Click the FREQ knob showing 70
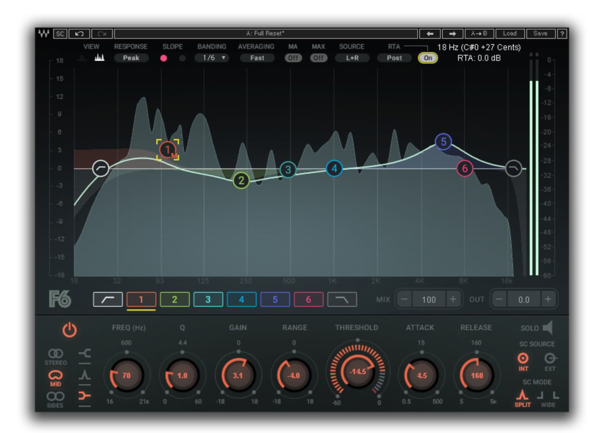600x433 pixels. [x=126, y=376]
